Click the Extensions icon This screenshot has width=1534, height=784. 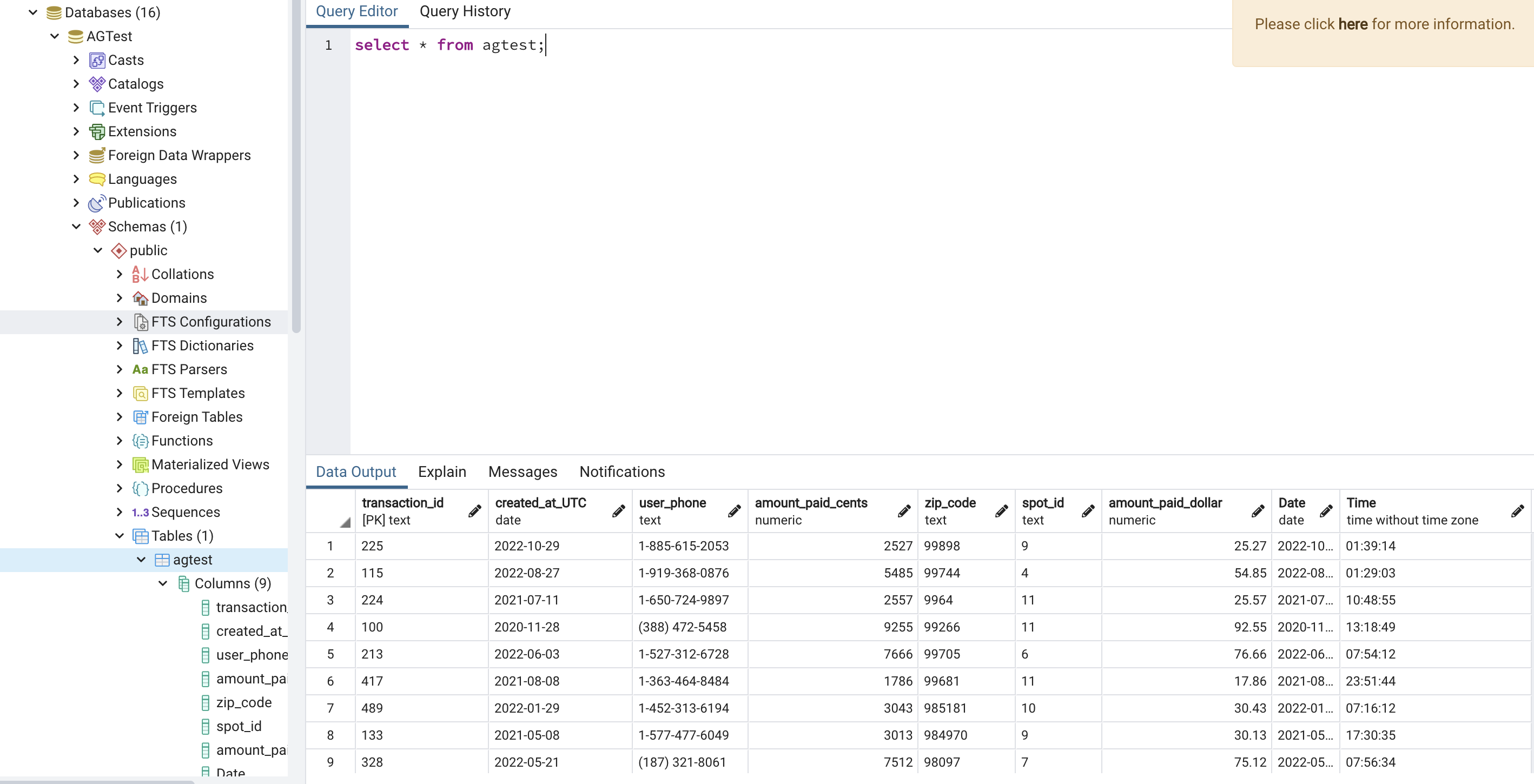pyautogui.click(x=96, y=131)
